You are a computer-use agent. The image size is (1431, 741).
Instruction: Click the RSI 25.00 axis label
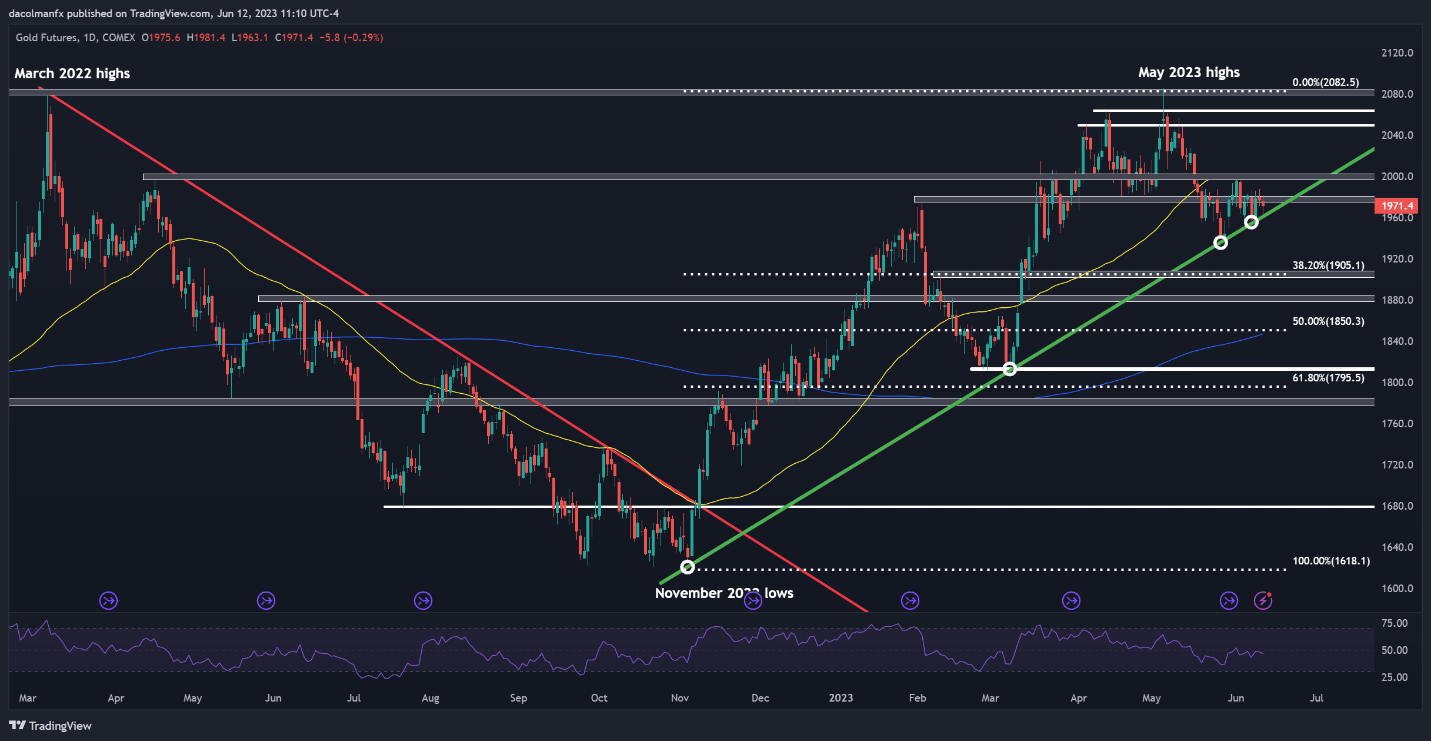(x=1396, y=677)
